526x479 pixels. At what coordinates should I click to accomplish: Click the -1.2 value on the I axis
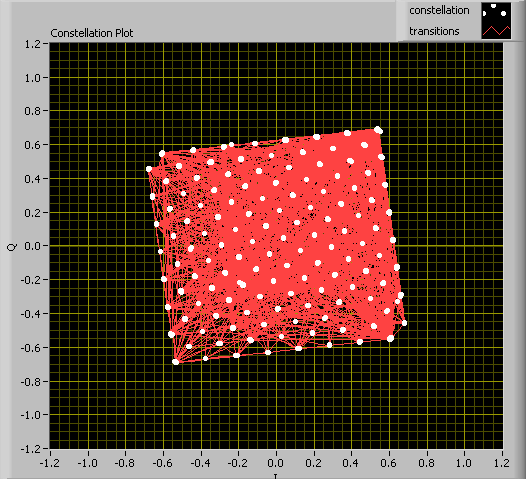49,464
